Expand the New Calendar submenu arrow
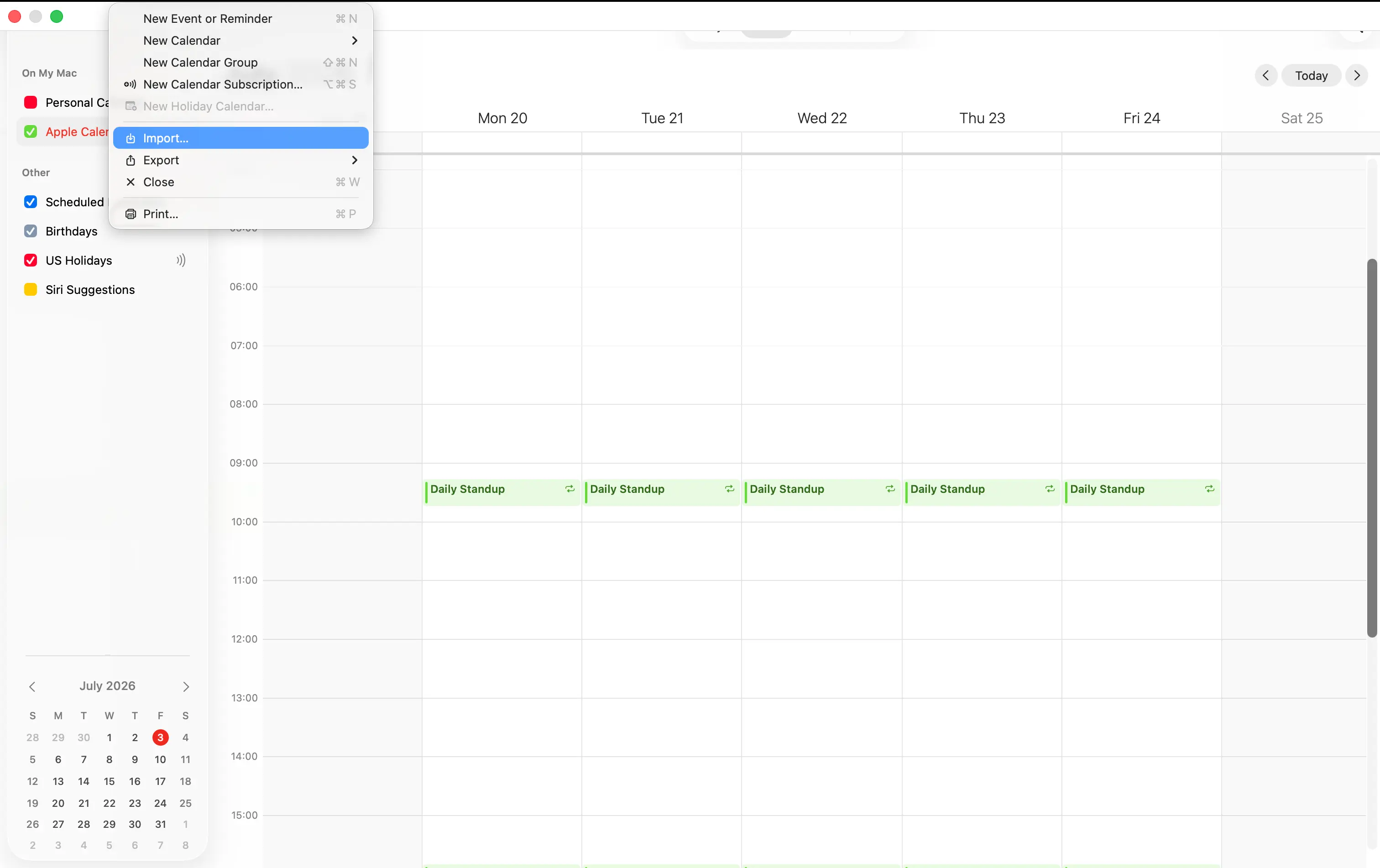Screen dimensions: 1380x868 pos(354,40)
